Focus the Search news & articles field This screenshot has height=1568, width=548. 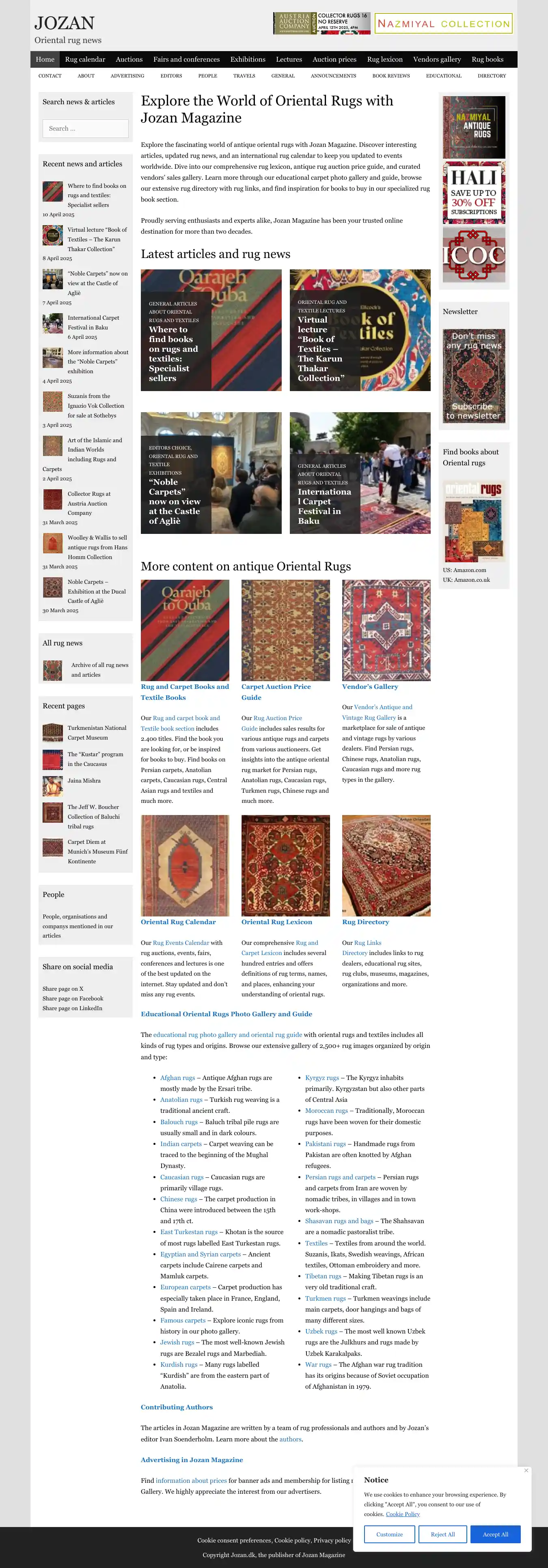(85, 129)
